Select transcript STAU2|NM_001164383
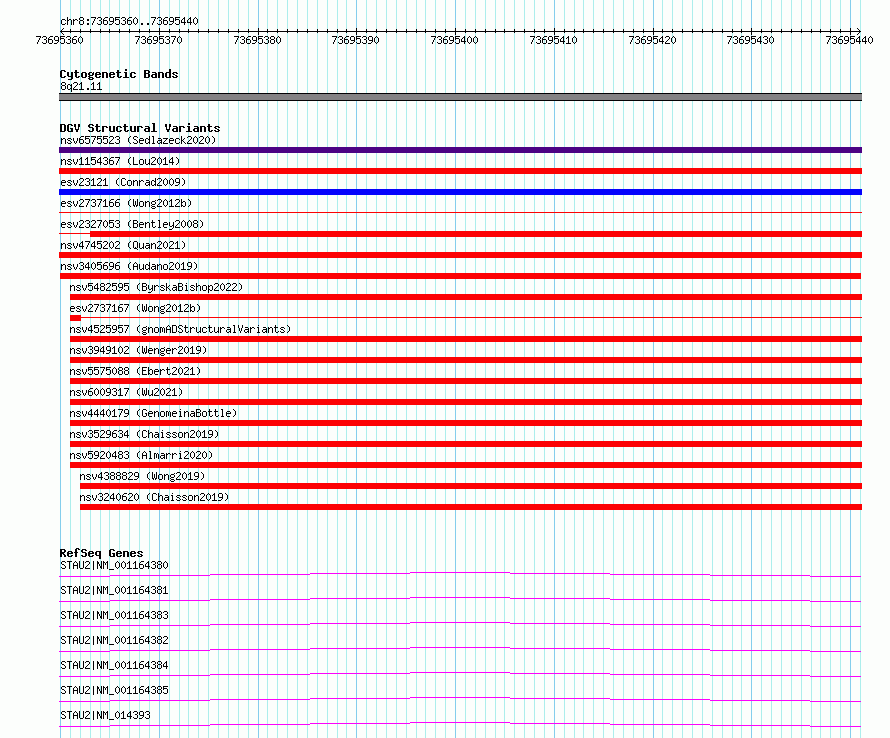 pos(114,615)
